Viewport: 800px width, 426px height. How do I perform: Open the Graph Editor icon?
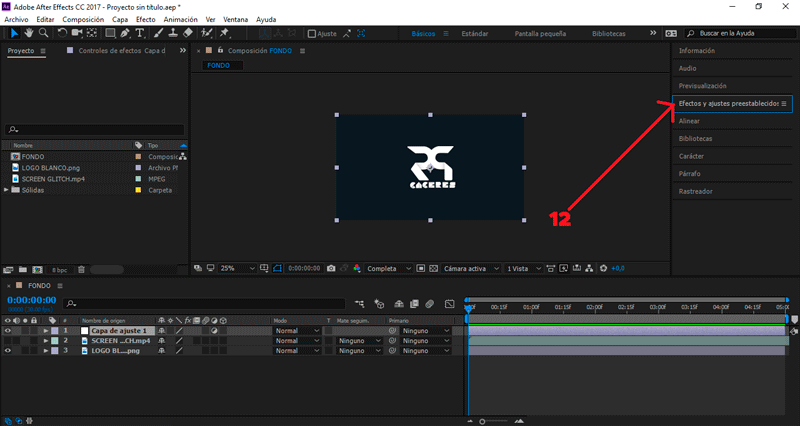tap(449, 304)
